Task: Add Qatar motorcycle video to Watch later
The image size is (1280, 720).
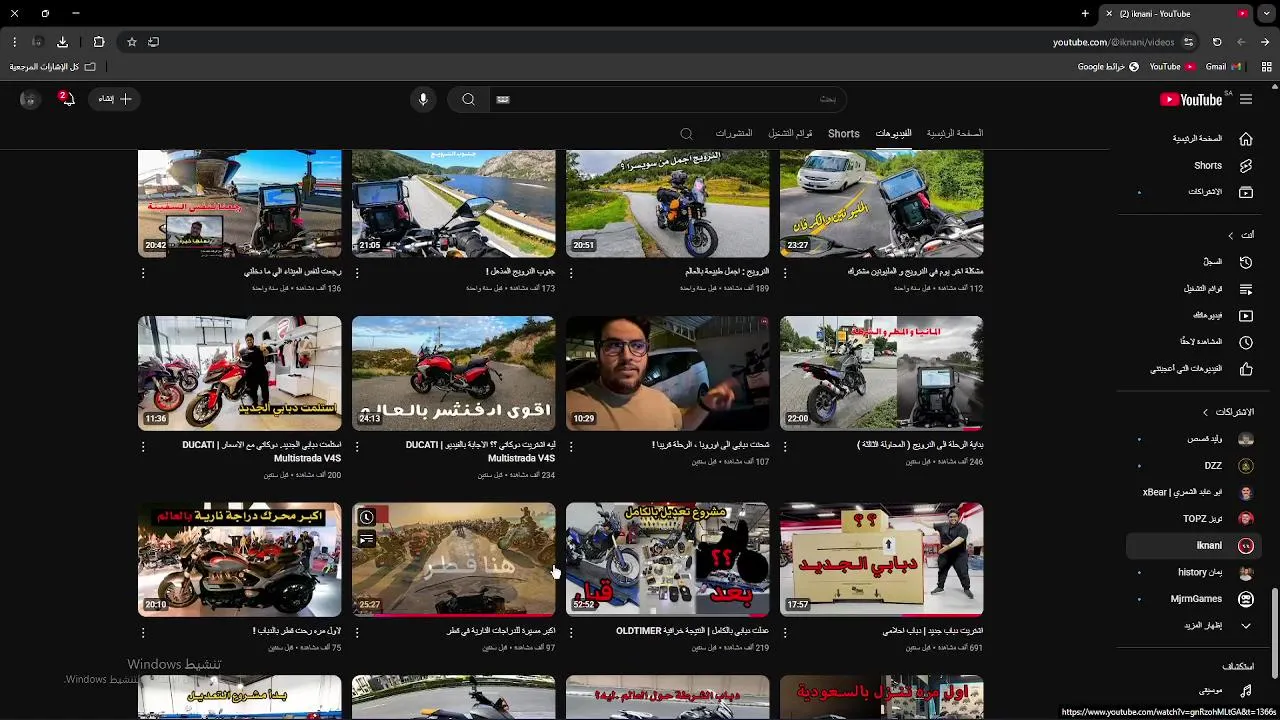Action: [367, 517]
